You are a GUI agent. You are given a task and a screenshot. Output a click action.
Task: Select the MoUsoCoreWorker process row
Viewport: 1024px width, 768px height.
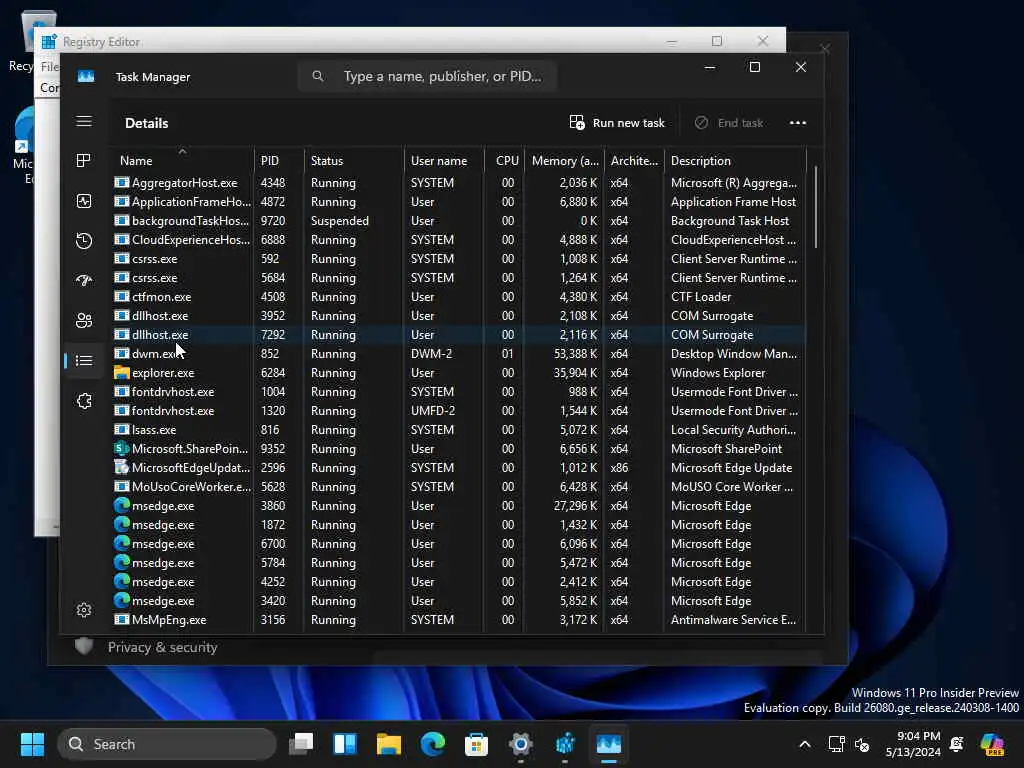[x=458, y=487]
